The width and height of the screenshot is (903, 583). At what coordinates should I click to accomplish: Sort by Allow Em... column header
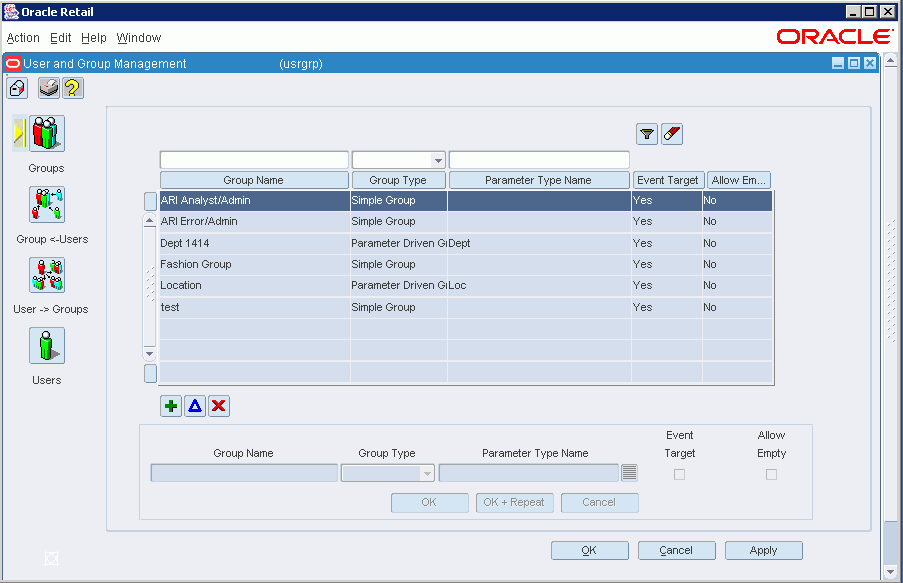[x=738, y=180]
